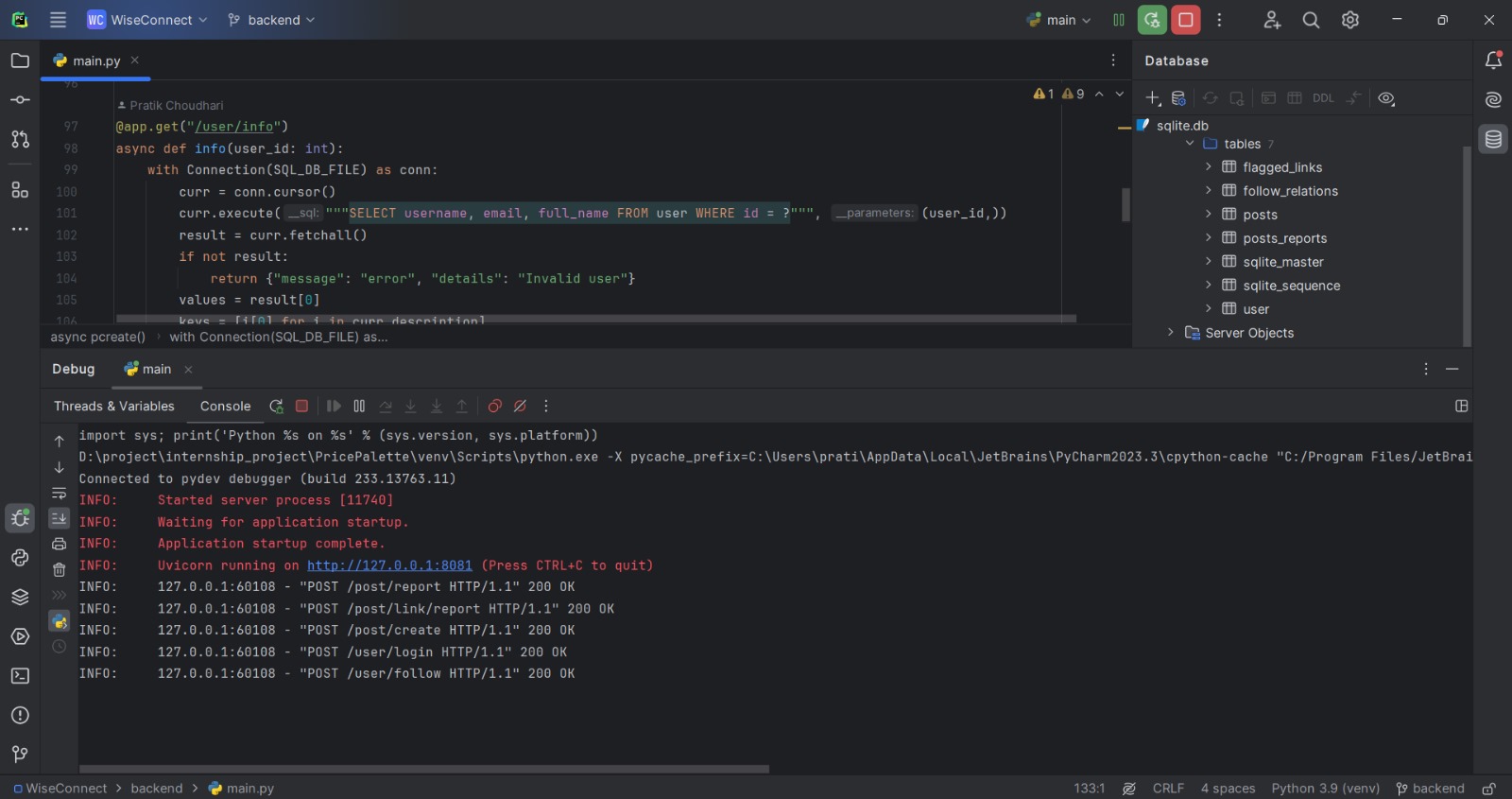Add new data source plus button
This screenshot has height=799, width=1512.
(x=1153, y=97)
